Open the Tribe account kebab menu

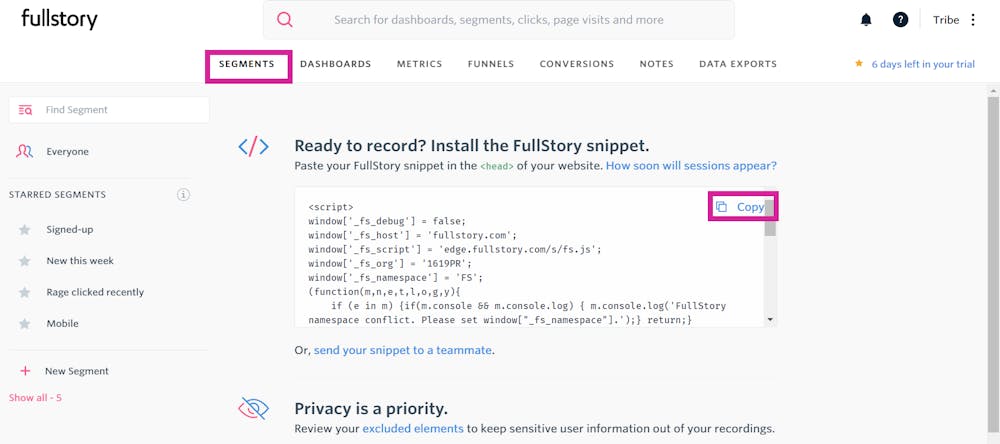coord(973,20)
